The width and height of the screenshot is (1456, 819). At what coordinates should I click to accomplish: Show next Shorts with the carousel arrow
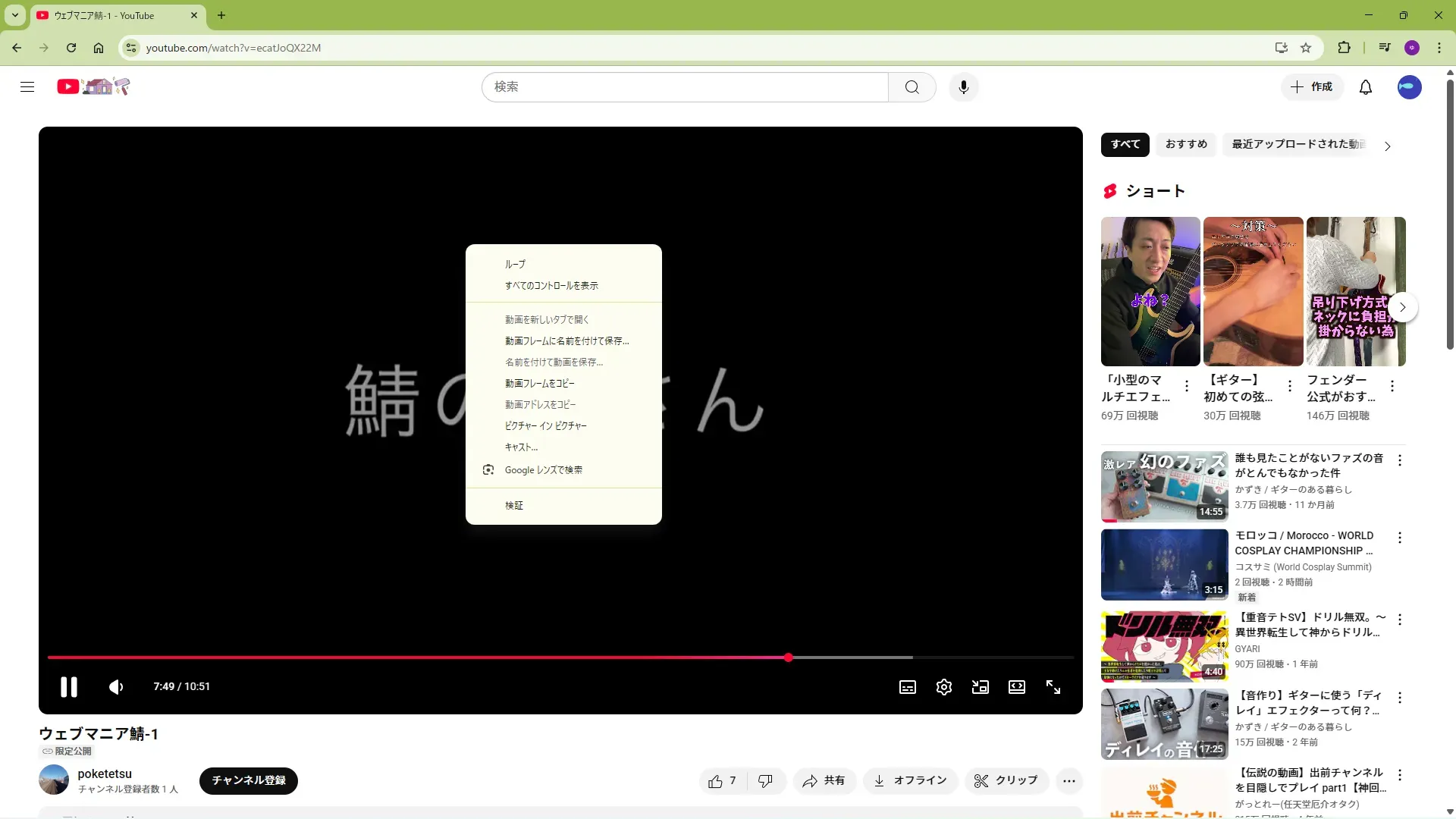(1402, 307)
